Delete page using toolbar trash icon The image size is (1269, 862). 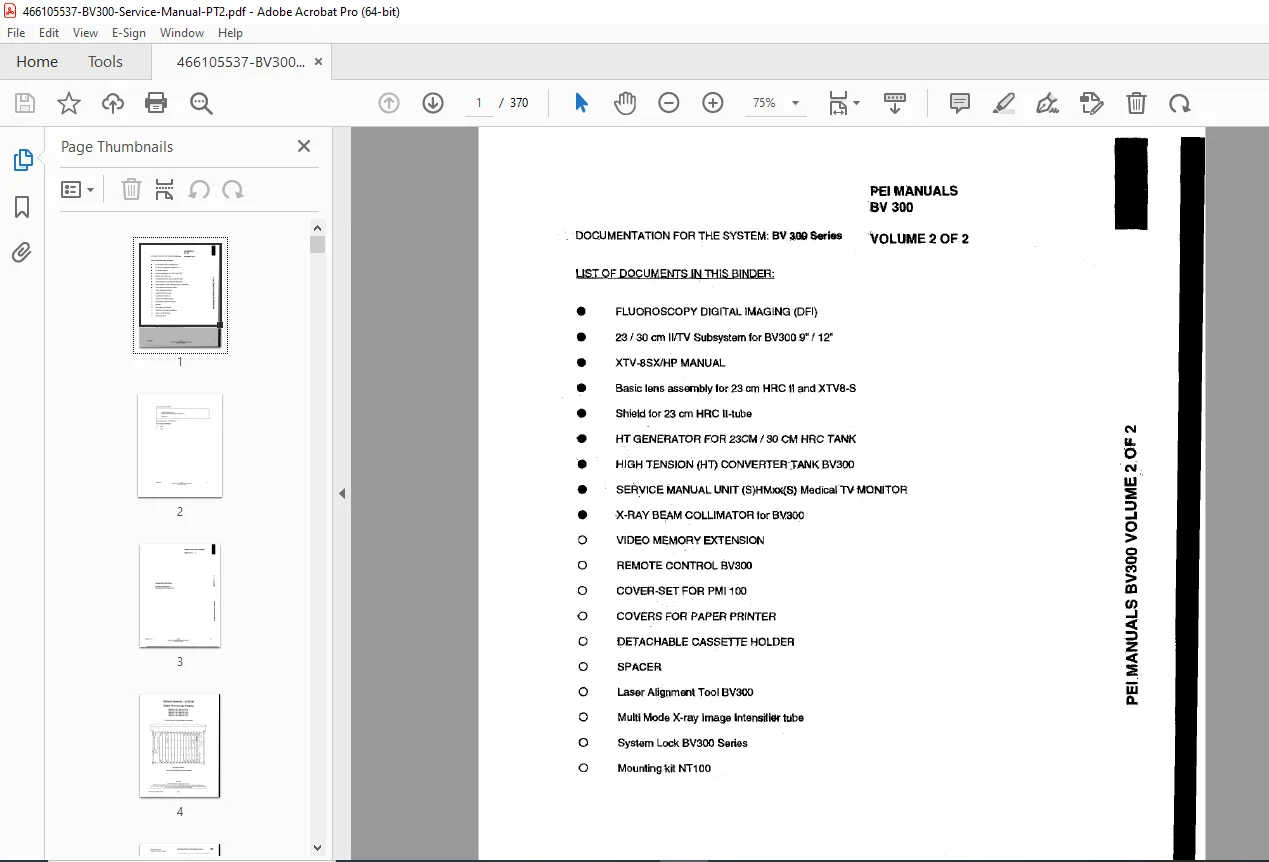pos(1136,103)
